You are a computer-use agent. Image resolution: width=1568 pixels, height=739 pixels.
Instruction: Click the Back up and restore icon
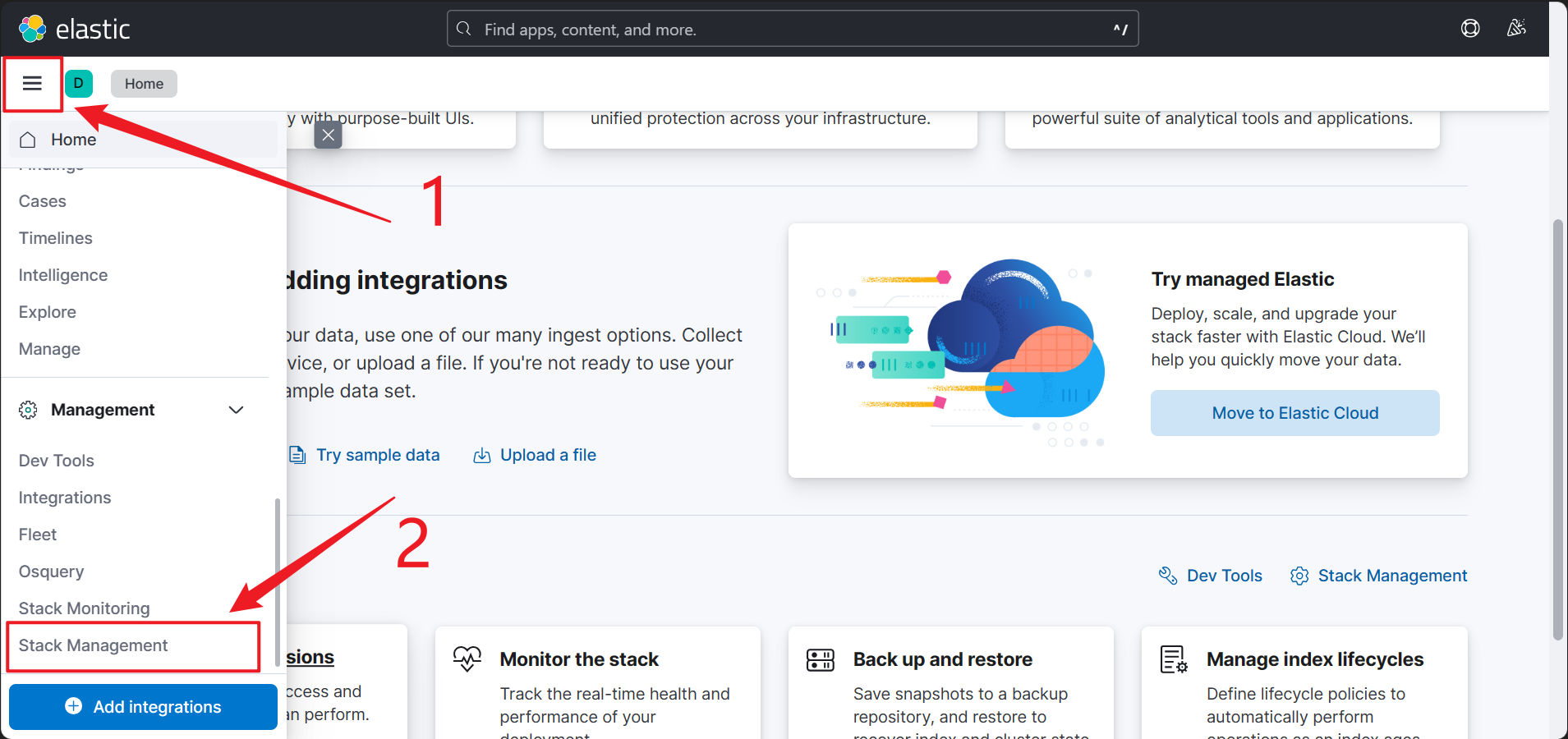pos(820,659)
